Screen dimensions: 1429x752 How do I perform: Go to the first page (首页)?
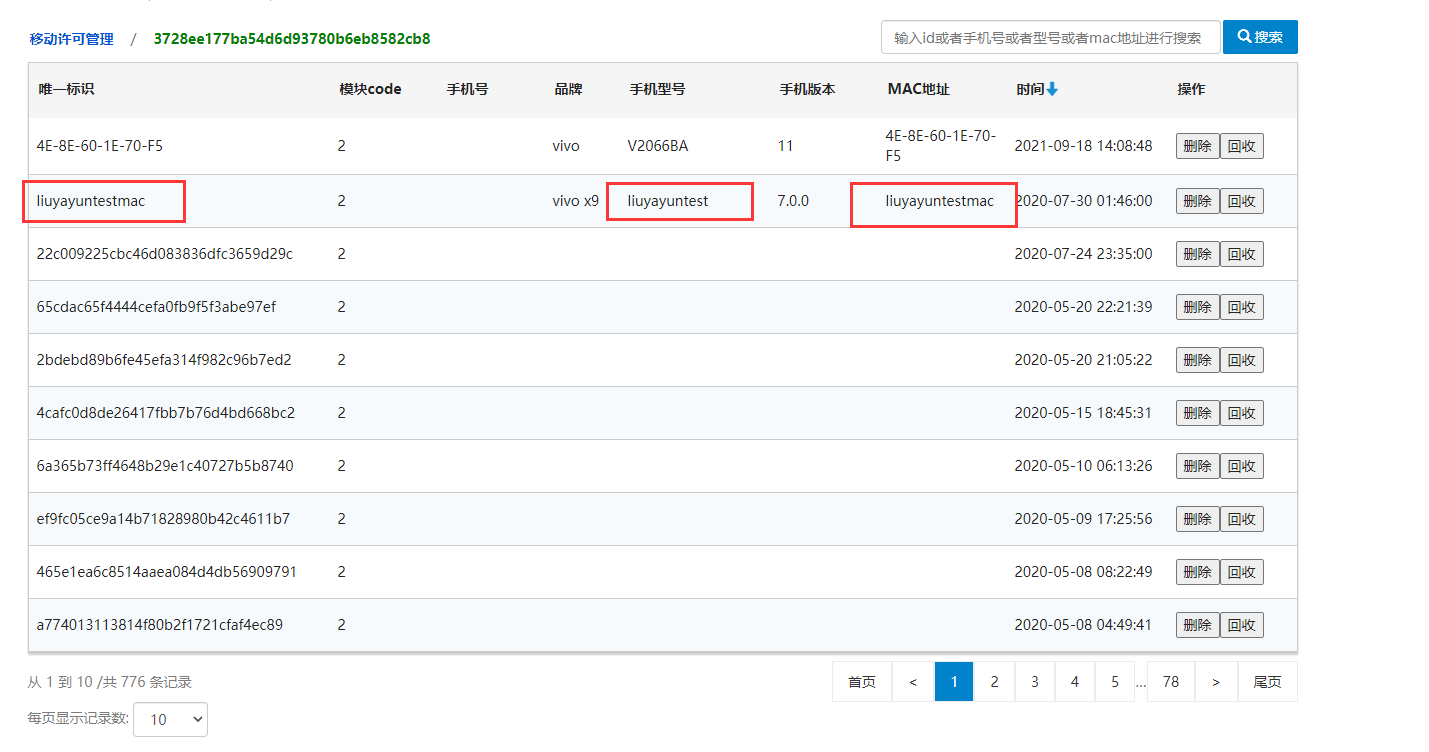coord(861,682)
